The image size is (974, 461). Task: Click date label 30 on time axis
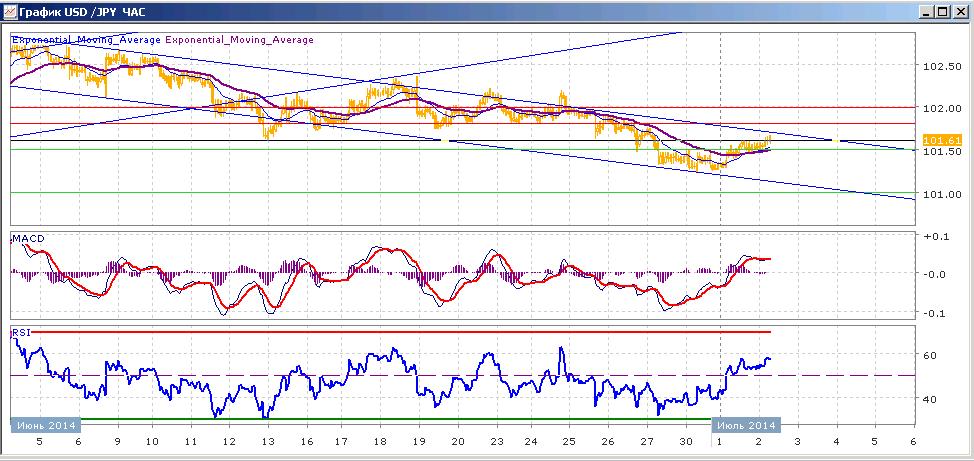(686, 442)
